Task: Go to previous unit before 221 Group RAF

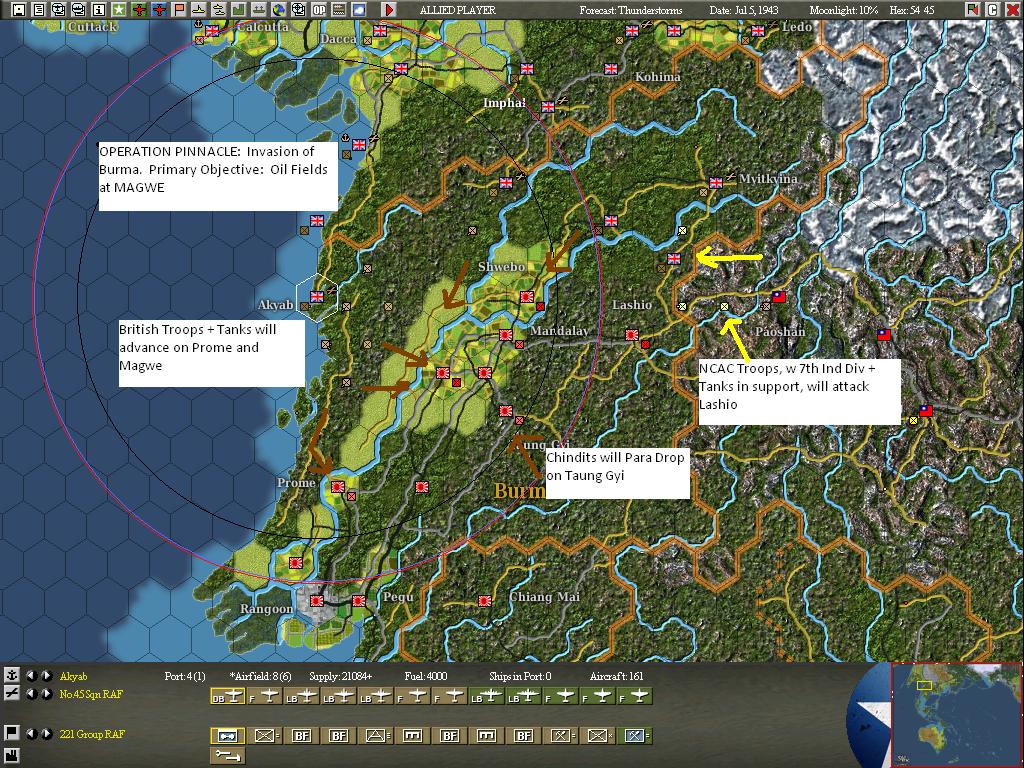Action: pyautogui.click(x=31, y=733)
